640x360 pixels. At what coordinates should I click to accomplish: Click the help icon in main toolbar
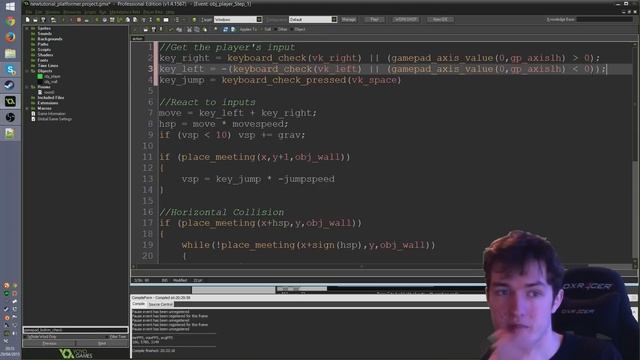coord(194,20)
